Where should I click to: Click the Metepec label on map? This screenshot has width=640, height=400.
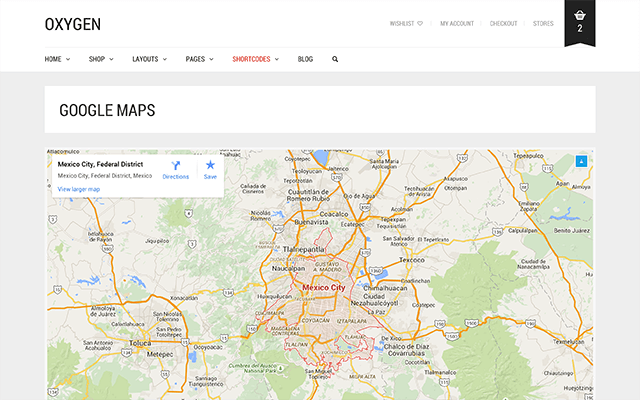(x=160, y=354)
